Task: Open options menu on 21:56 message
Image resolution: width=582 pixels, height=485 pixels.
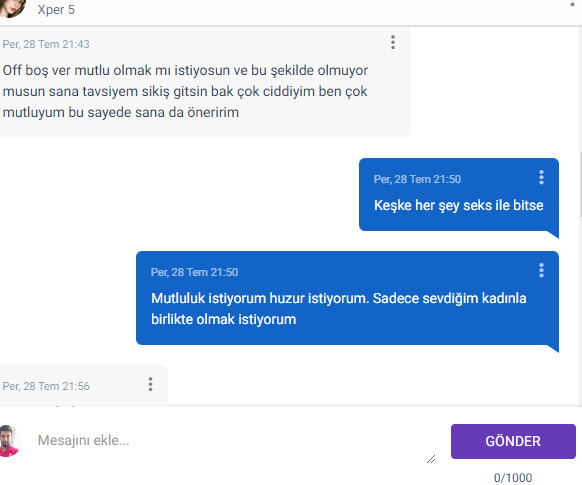Action: (x=150, y=384)
